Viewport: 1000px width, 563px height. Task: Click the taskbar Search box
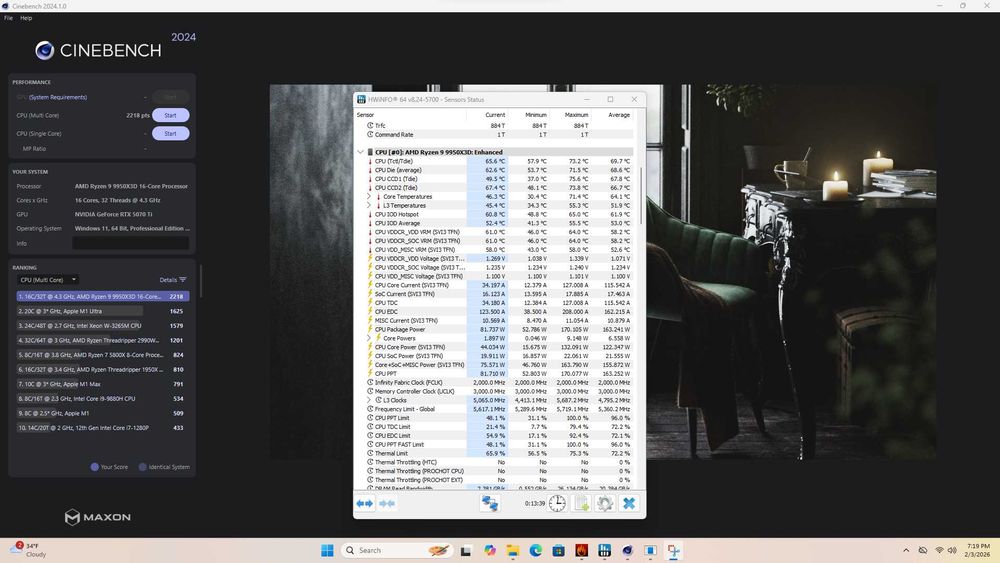(397, 550)
